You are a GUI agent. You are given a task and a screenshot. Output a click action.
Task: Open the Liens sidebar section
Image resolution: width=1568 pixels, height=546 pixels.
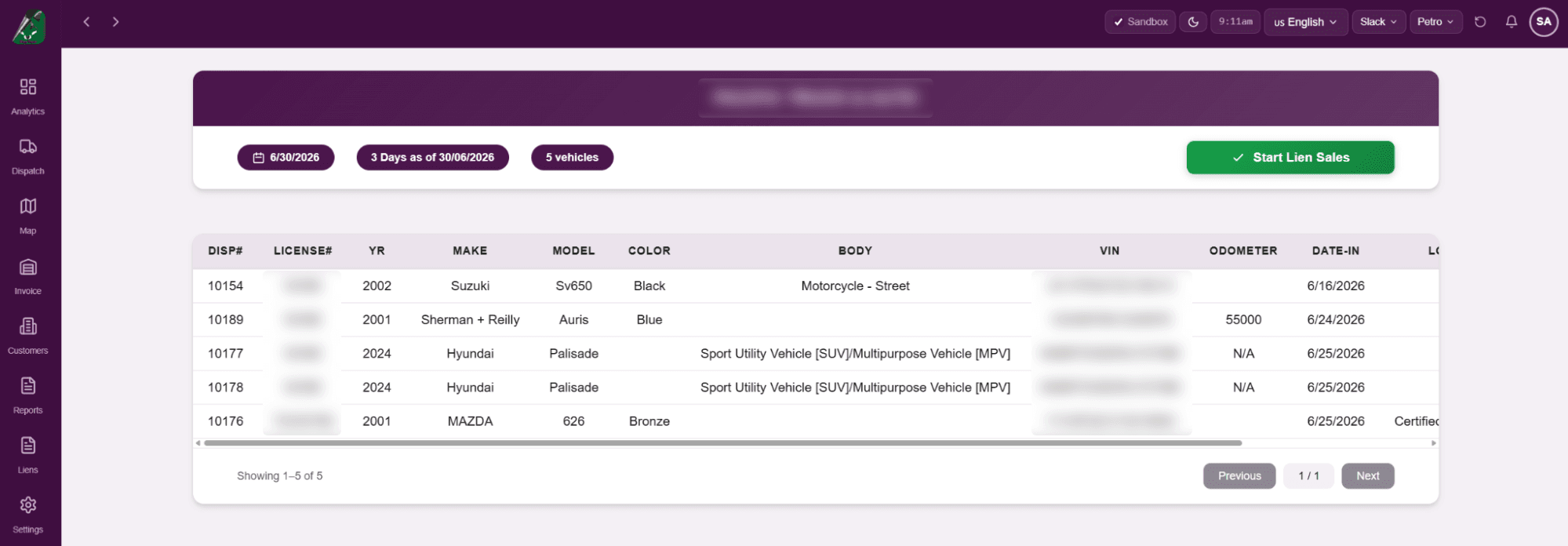tap(28, 455)
